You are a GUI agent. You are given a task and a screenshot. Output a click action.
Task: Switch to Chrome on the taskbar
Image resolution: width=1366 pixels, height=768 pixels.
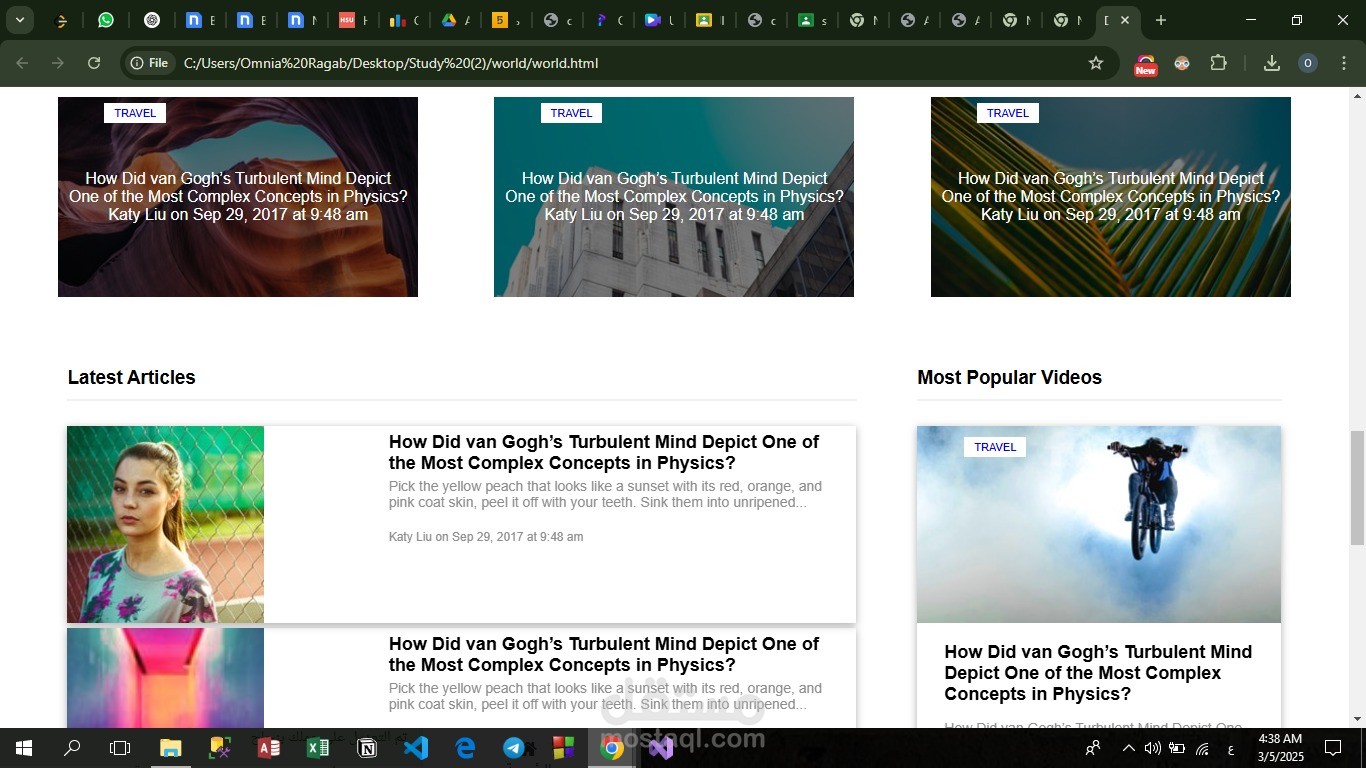tap(612, 748)
